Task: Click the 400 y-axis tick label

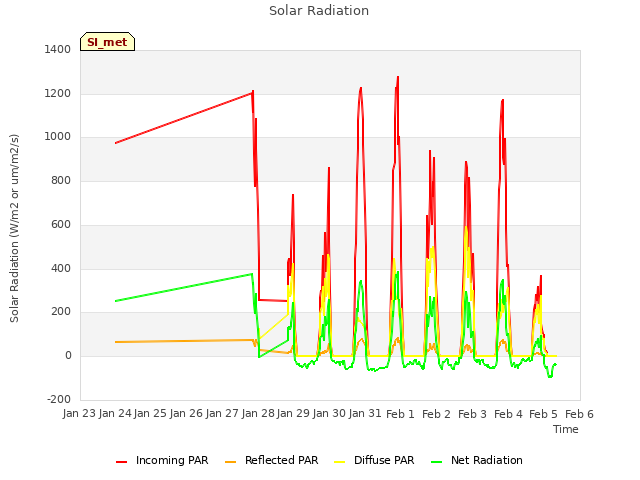Action: 61,269
